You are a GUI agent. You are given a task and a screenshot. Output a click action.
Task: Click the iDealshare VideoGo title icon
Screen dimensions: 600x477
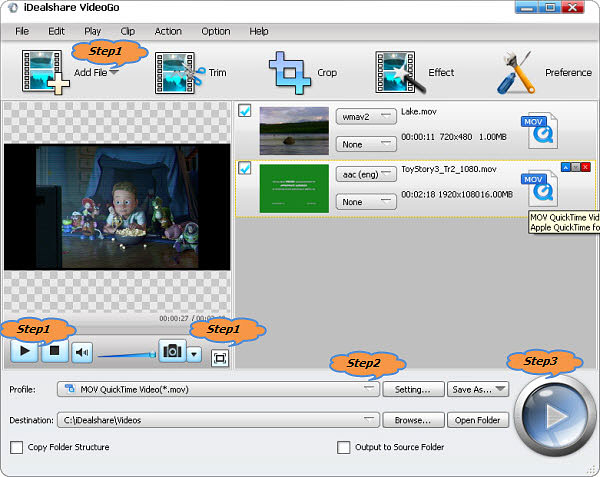pos(13,8)
